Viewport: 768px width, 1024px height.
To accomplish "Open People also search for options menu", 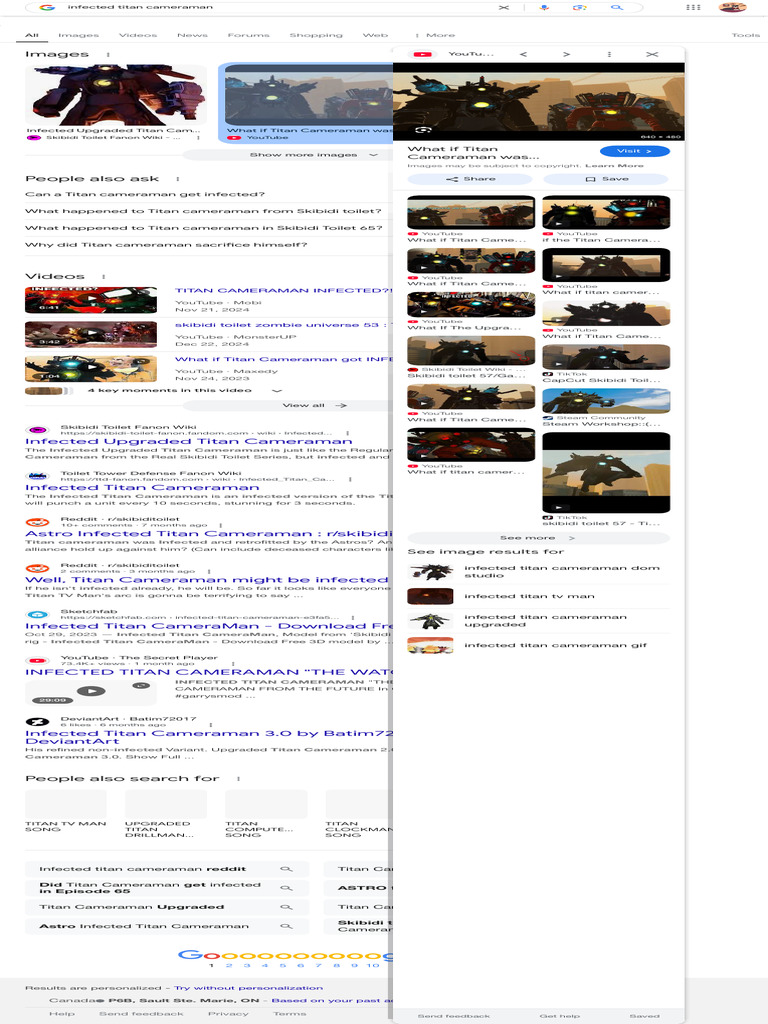I will tap(238, 778).
